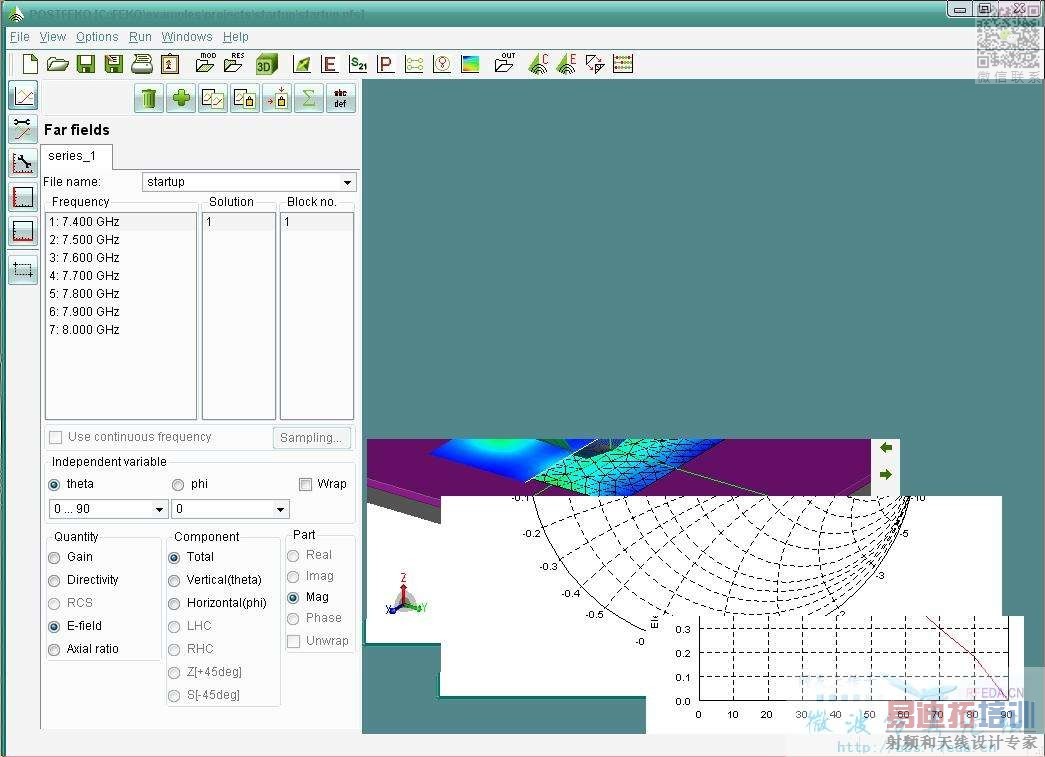Expand the theta range 0 ... 90 dropdown

[x=109, y=509]
